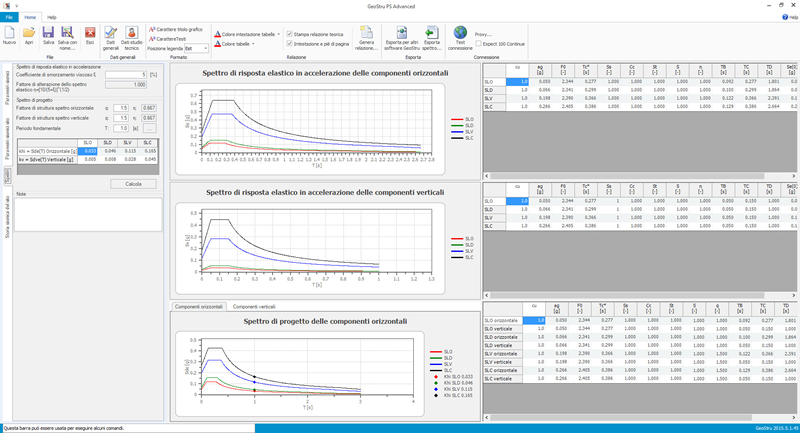Expand Colore intestazione tabelle dropdown
Screen dimensions: 800x433
coord(277,33)
